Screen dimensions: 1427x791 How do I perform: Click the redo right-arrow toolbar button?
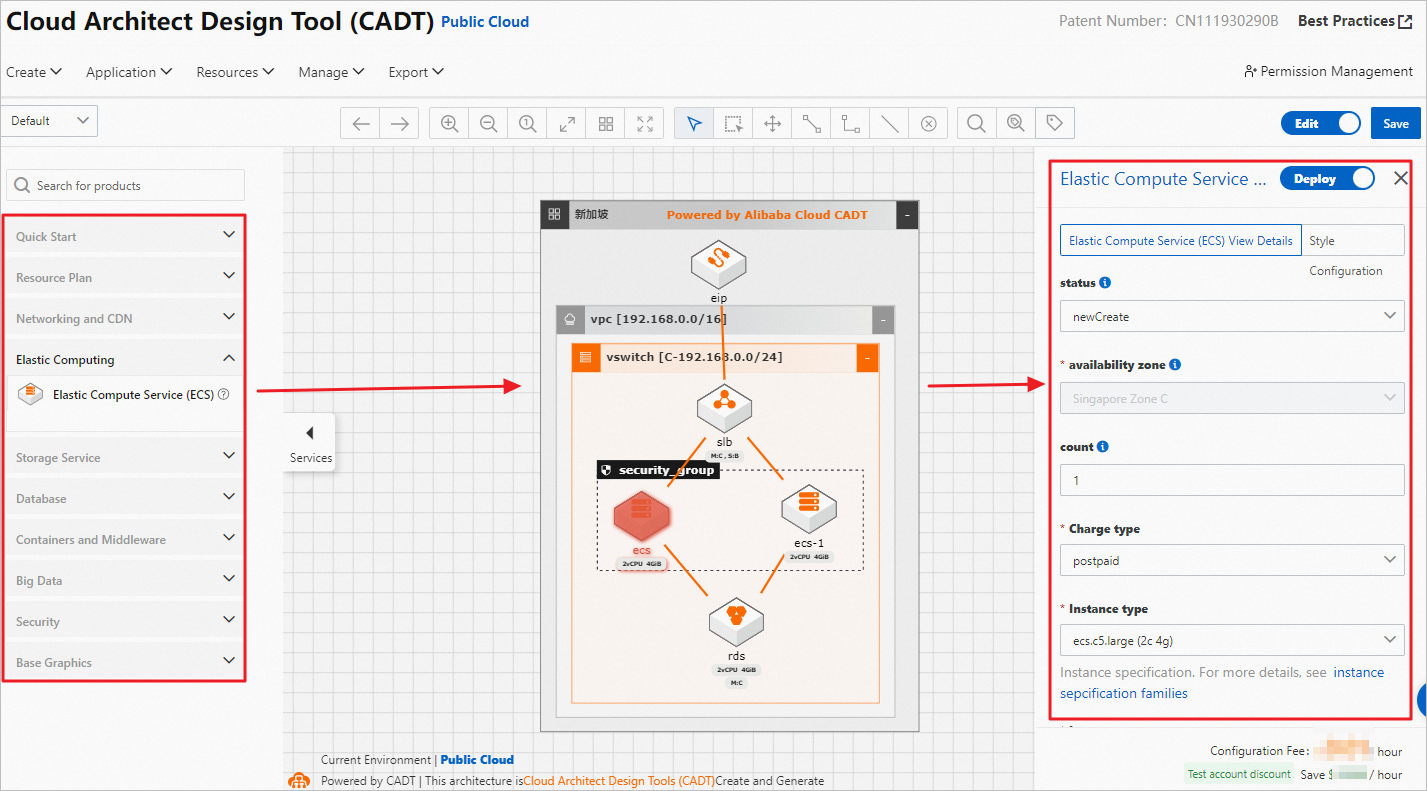(x=399, y=124)
